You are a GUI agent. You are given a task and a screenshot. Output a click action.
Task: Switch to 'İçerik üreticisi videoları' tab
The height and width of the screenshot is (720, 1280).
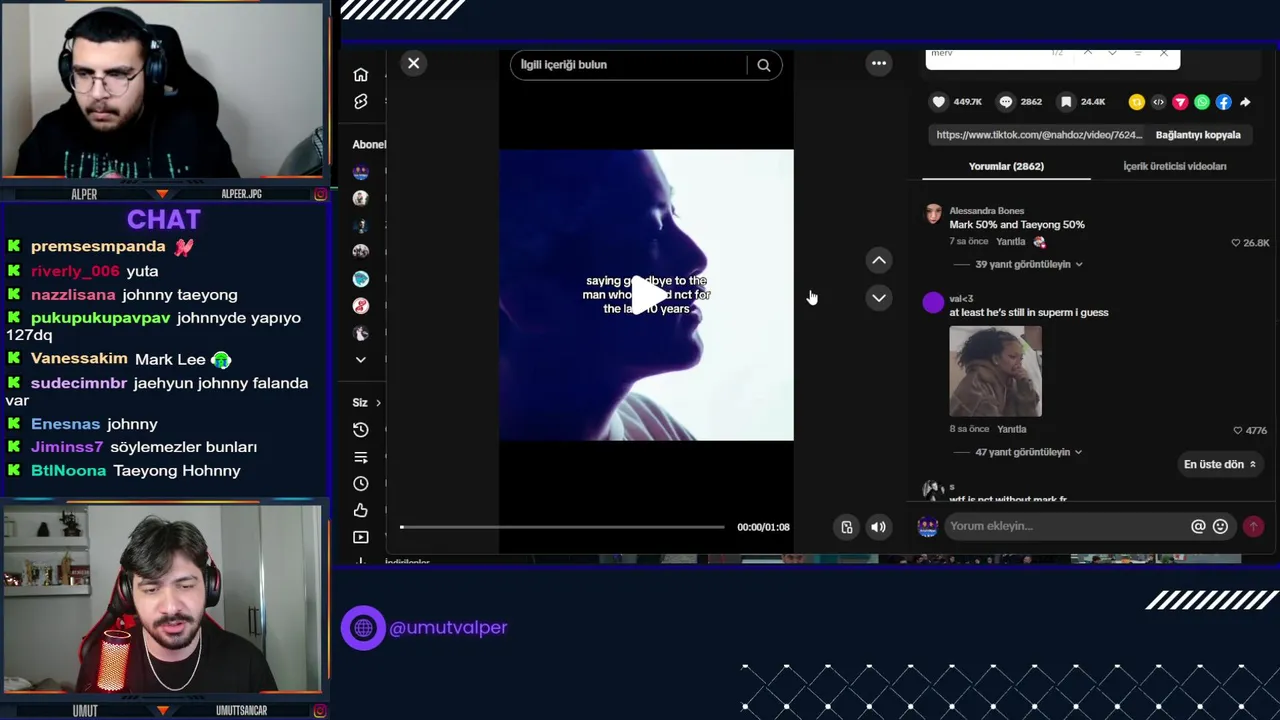(x=1175, y=166)
